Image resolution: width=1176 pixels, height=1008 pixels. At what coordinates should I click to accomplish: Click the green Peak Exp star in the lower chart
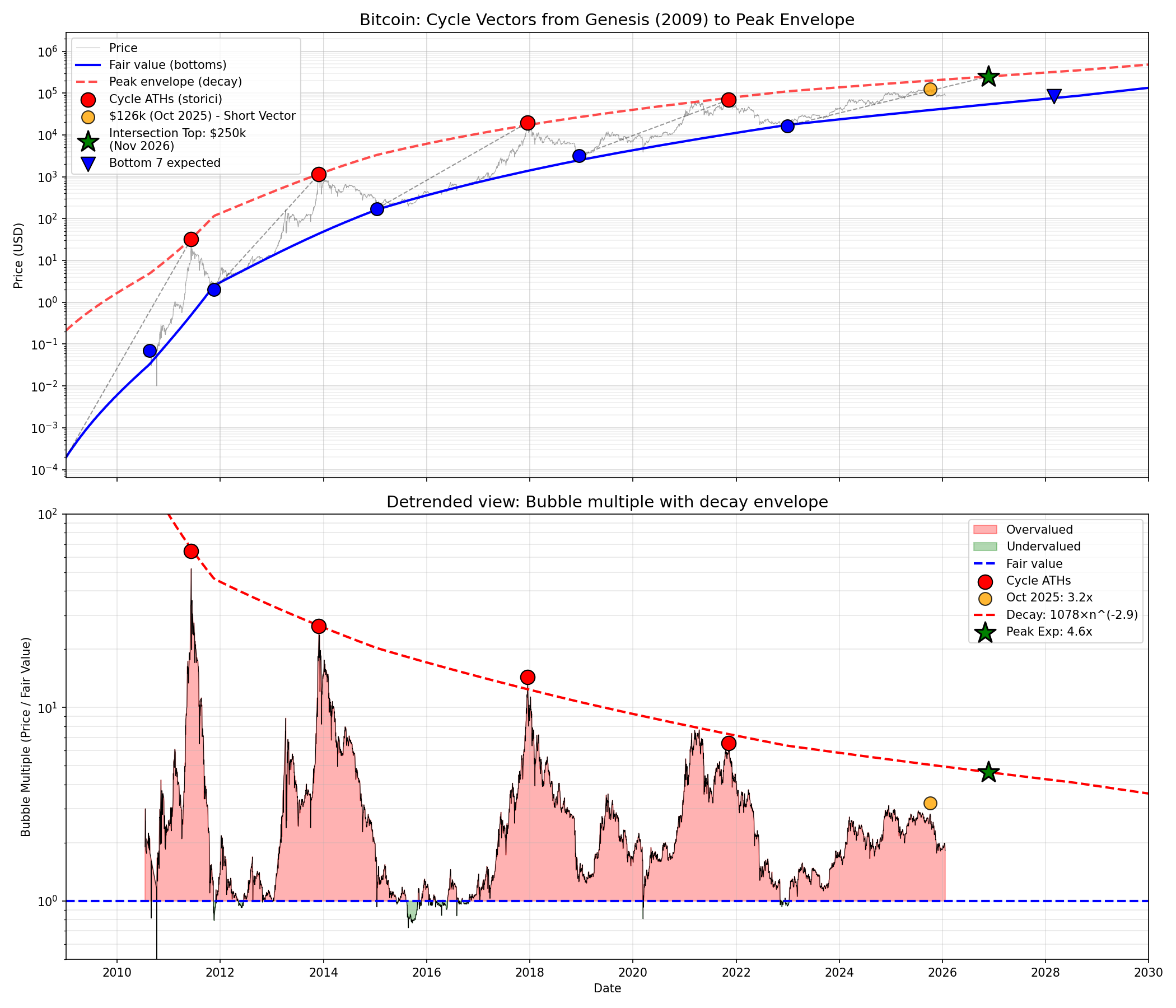point(988,772)
